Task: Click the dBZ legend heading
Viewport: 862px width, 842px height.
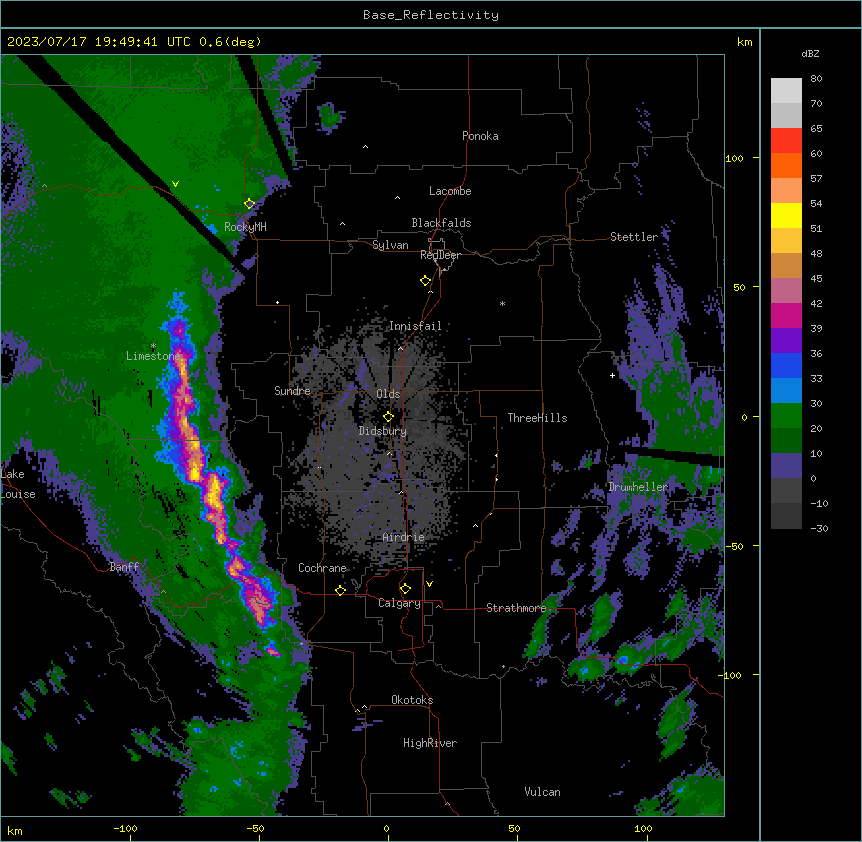Action: click(810, 53)
